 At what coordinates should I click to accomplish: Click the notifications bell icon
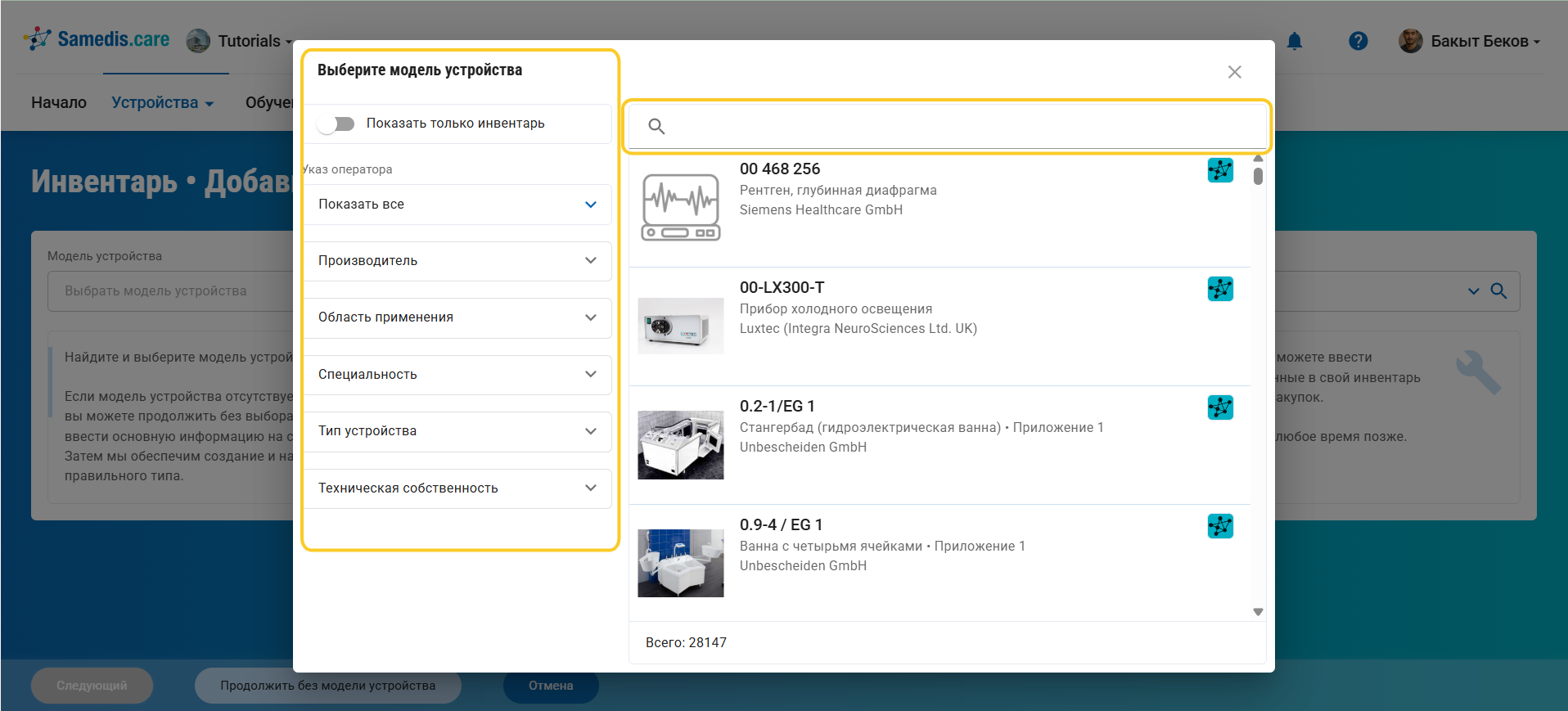1294,41
